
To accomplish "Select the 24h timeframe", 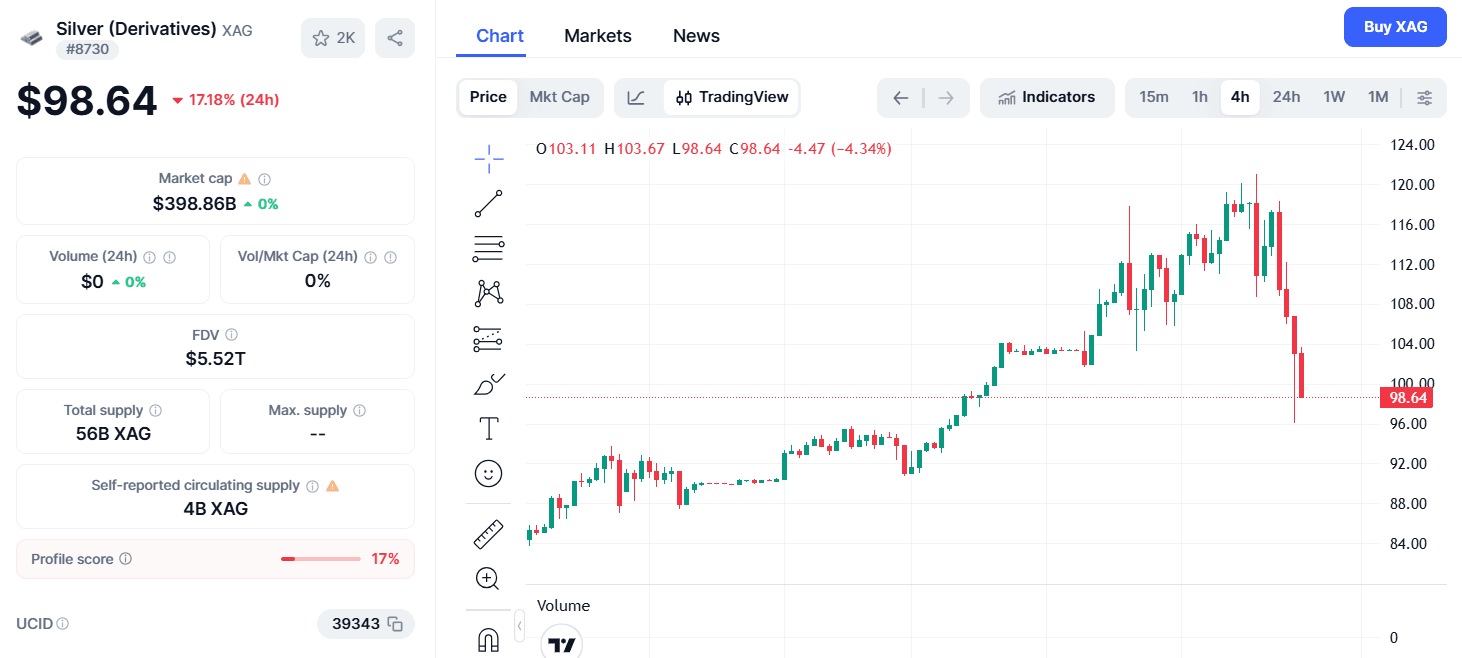I will pos(1286,97).
